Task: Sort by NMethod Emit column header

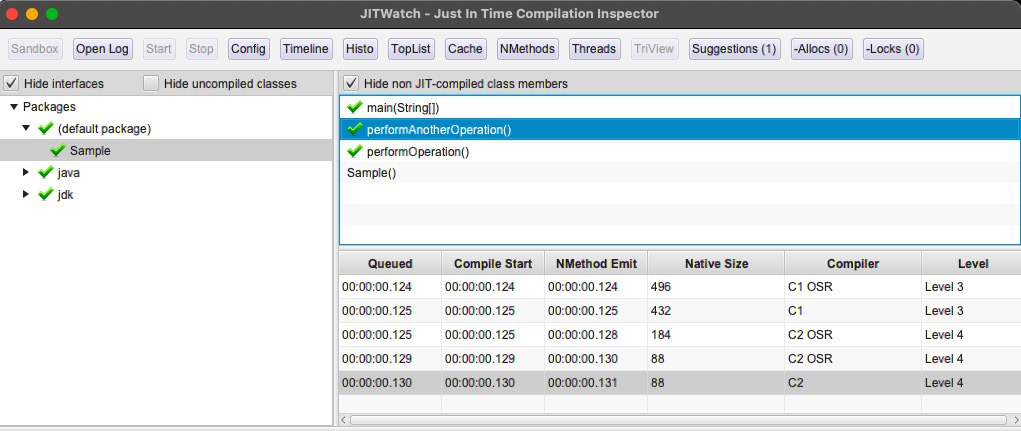Action: [x=596, y=264]
